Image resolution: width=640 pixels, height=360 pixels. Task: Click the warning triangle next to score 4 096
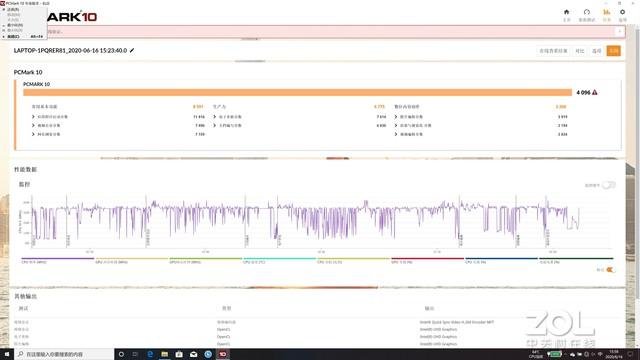pos(595,92)
